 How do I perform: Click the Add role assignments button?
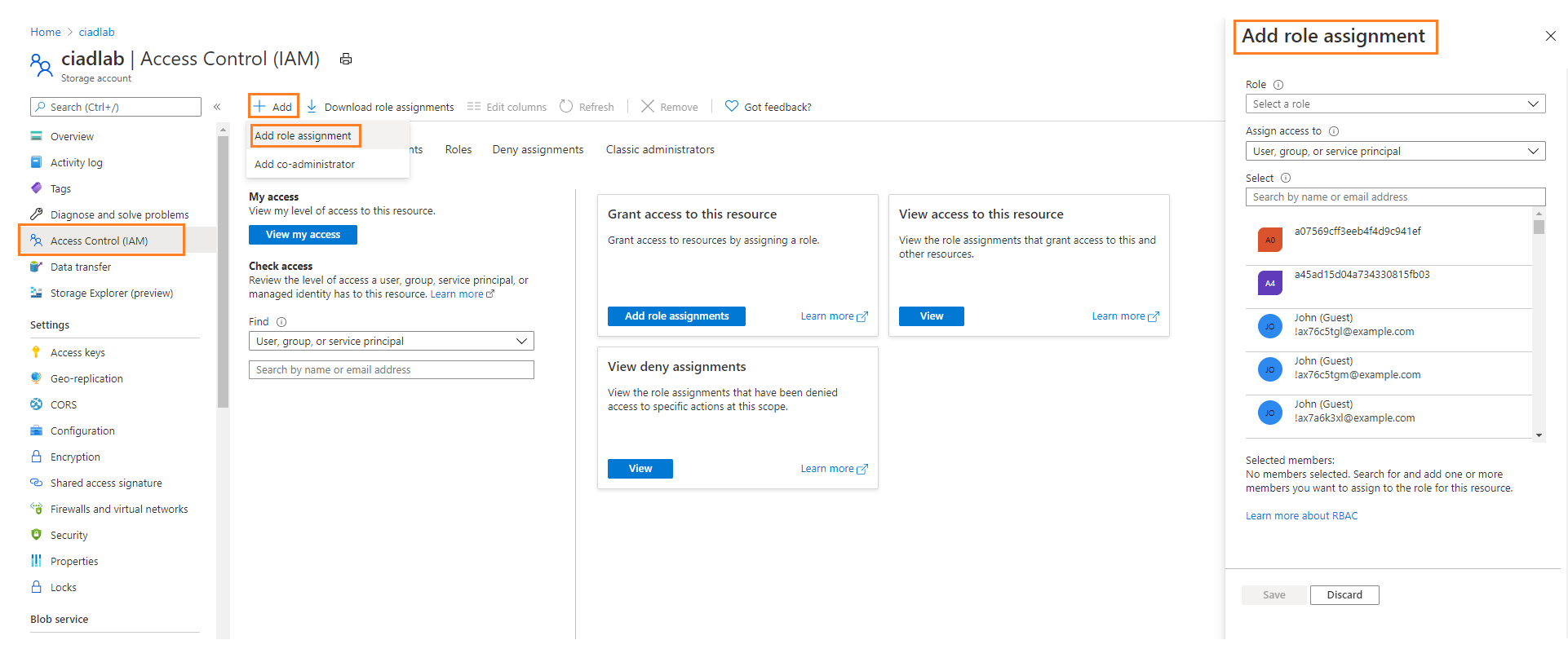[676, 316]
